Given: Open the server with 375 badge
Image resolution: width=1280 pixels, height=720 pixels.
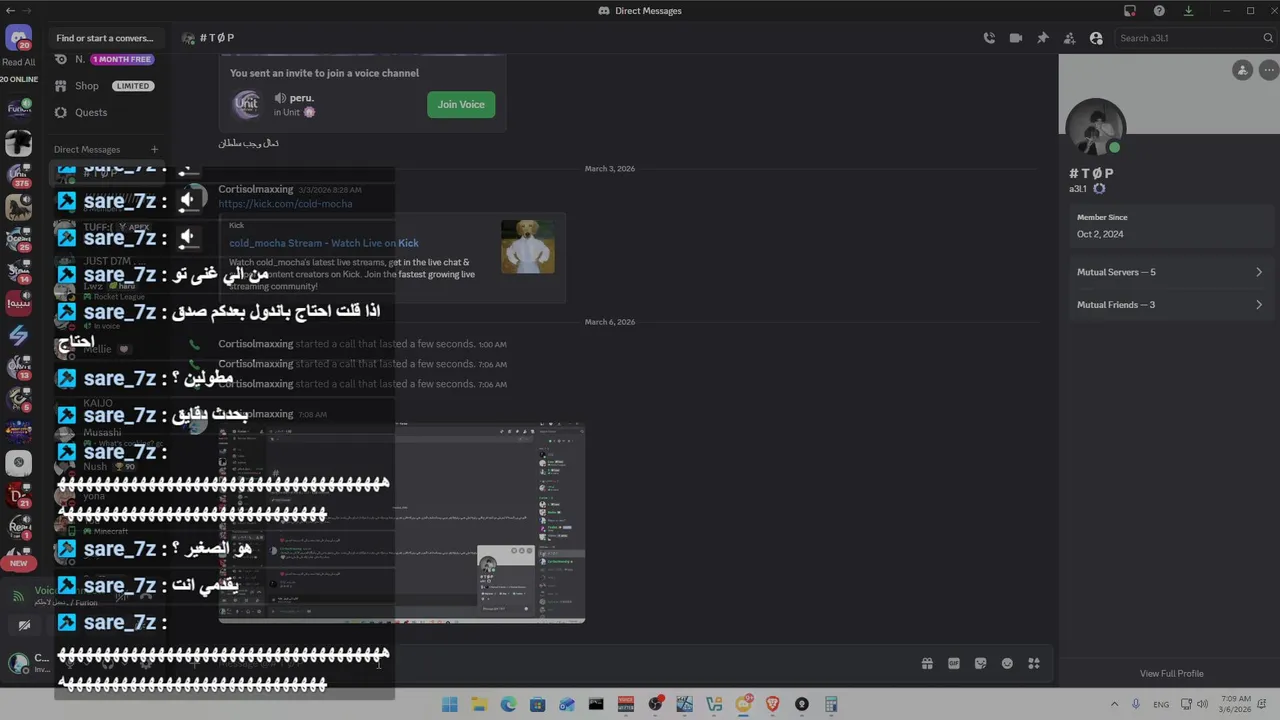Looking at the screenshot, I should pyautogui.click(x=18, y=176).
